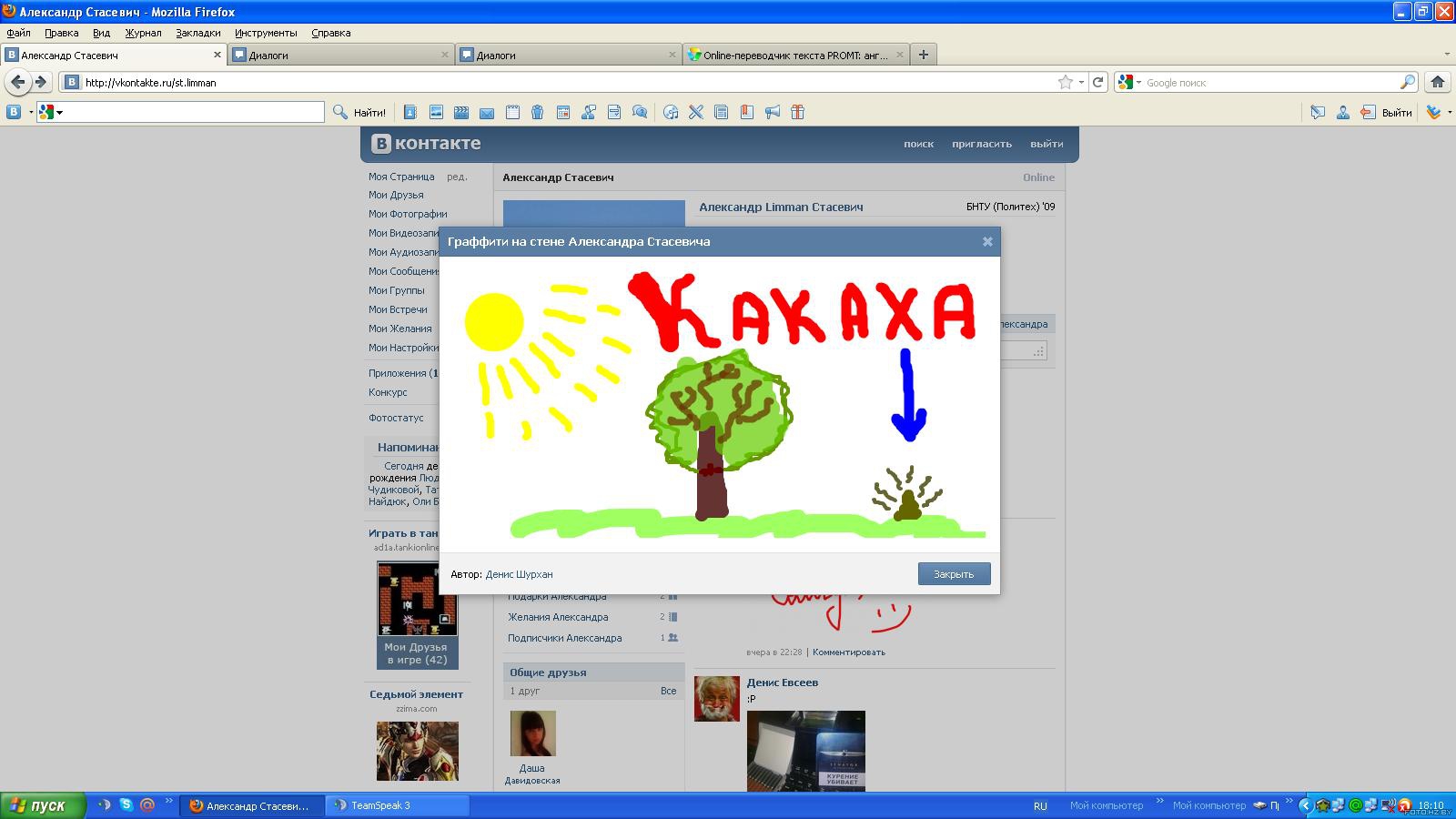Screen dimensions: 1456x819
Task: Open the music disc toolbar icon
Action: pyautogui.click(x=671, y=112)
